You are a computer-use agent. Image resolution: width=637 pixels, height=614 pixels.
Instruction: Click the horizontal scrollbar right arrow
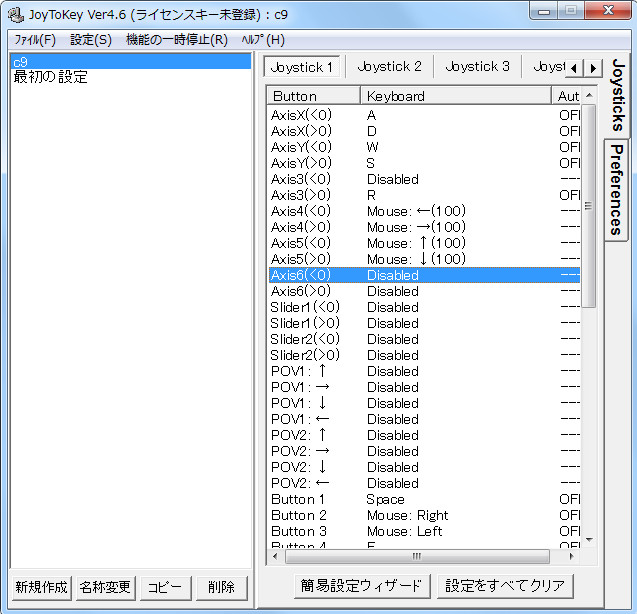[571, 556]
